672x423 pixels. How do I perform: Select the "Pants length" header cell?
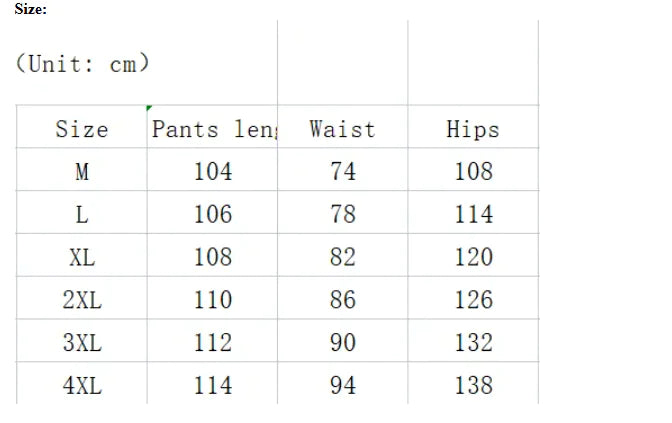213,129
